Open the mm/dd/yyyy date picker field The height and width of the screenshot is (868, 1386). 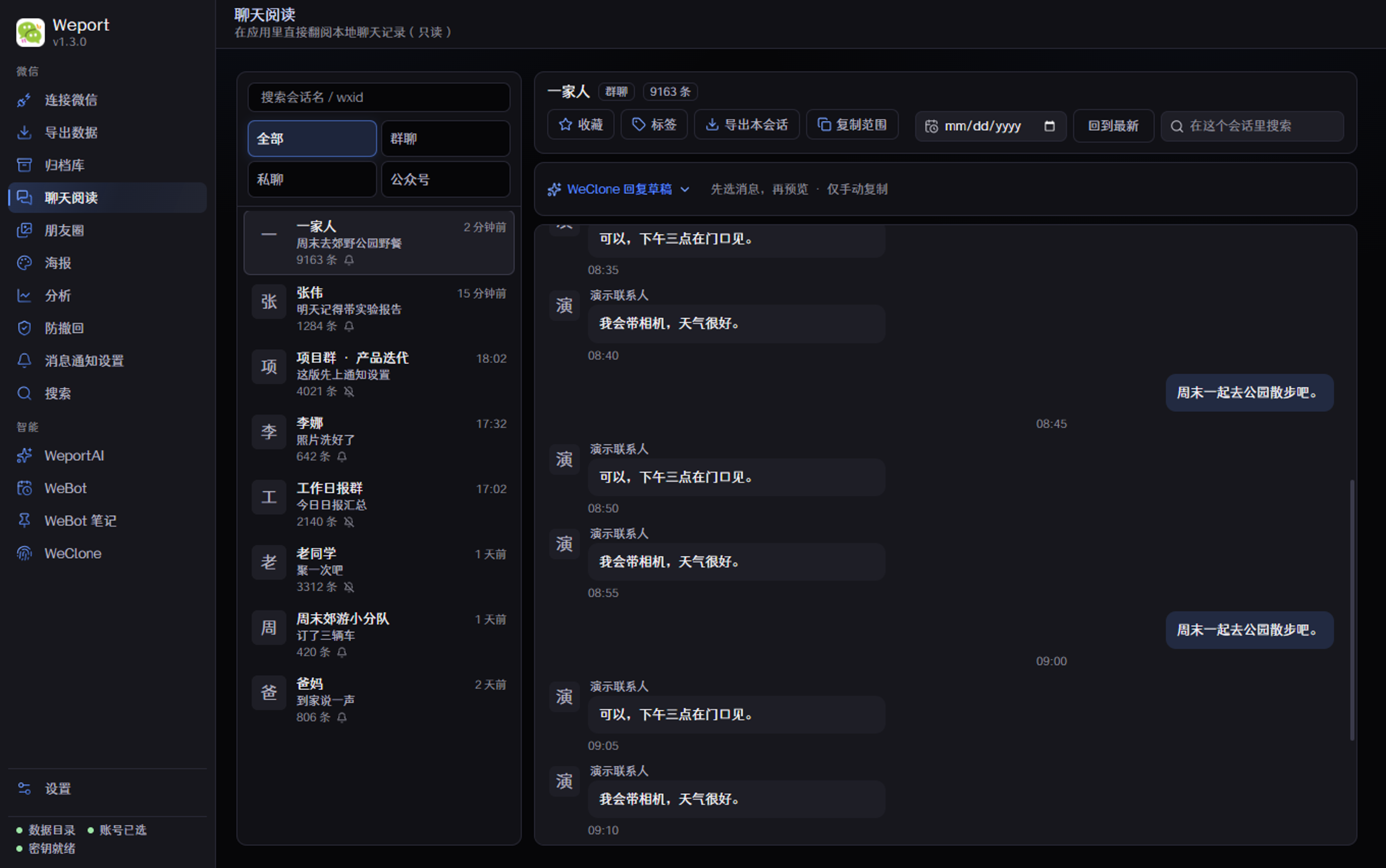pyautogui.click(x=991, y=126)
